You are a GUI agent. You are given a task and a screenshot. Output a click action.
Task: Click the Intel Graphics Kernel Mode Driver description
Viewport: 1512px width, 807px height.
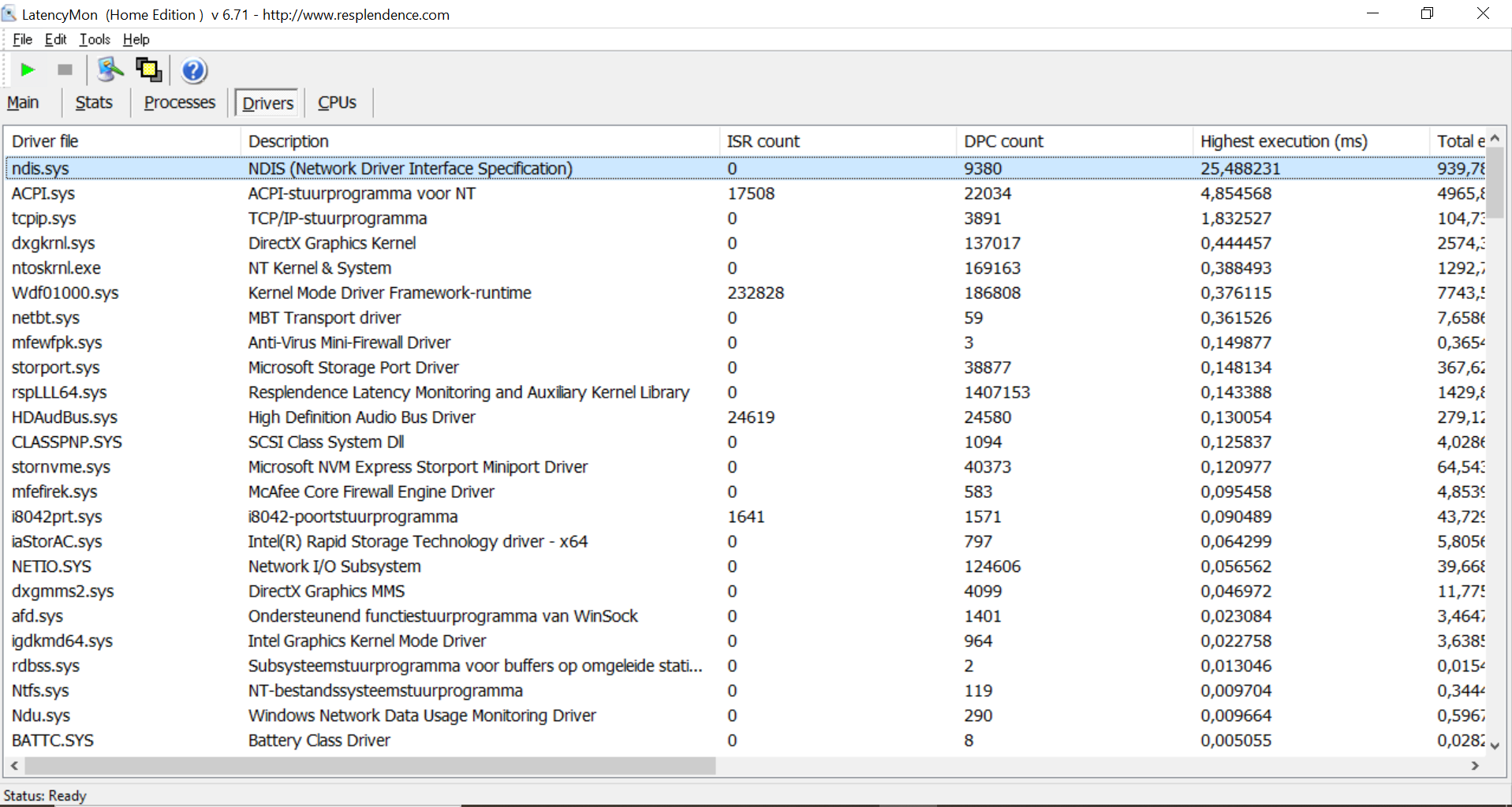click(367, 641)
